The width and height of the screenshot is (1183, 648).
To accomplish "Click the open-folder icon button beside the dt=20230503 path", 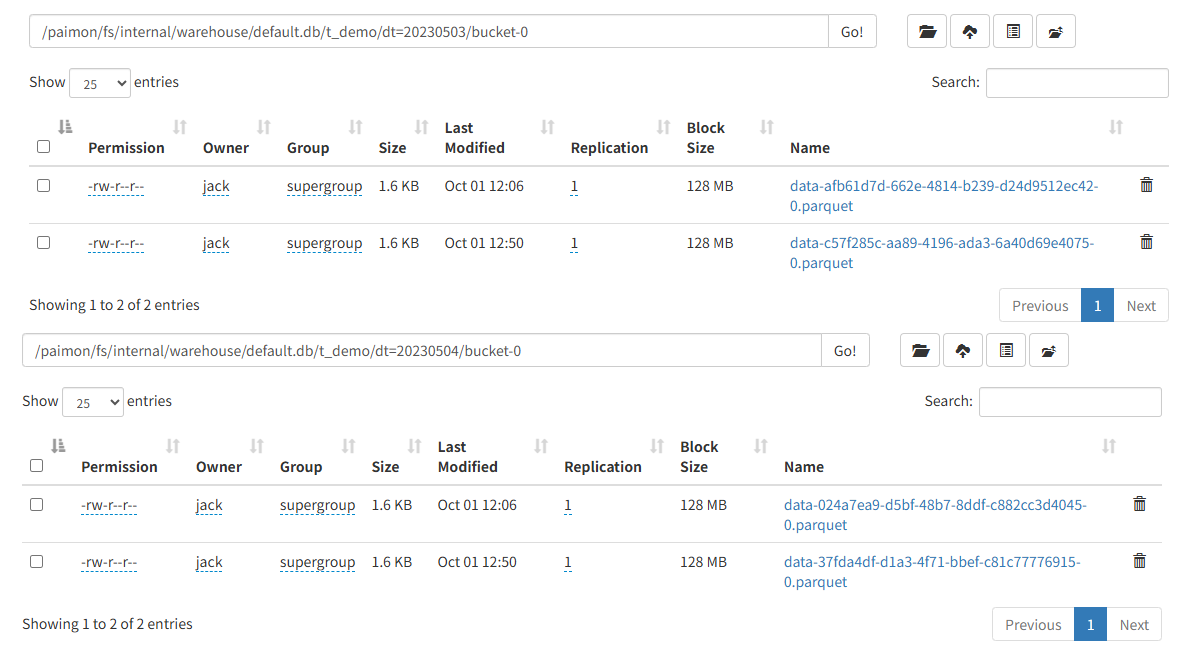I will (927, 32).
